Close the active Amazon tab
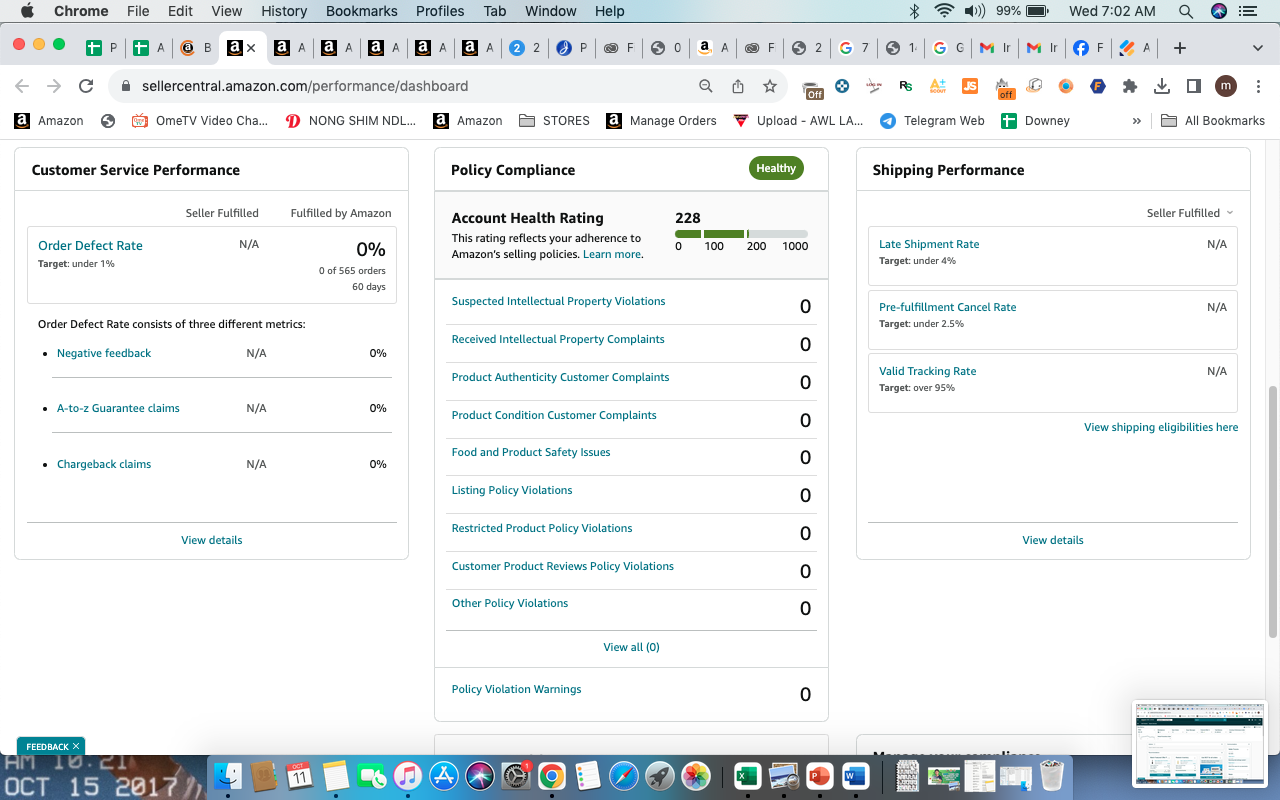 pyautogui.click(x=251, y=48)
